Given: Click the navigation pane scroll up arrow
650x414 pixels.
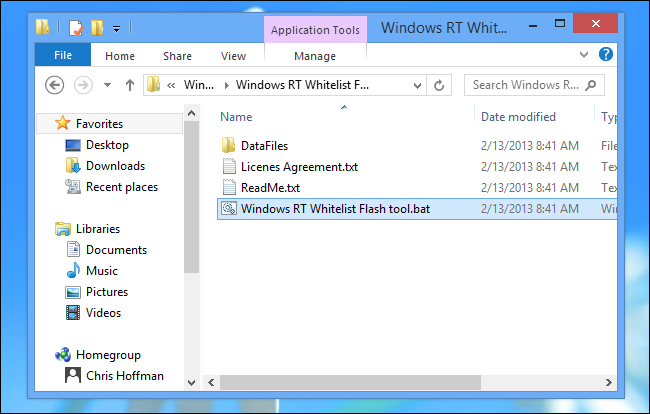Looking at the screenshot, I should 192,113.
